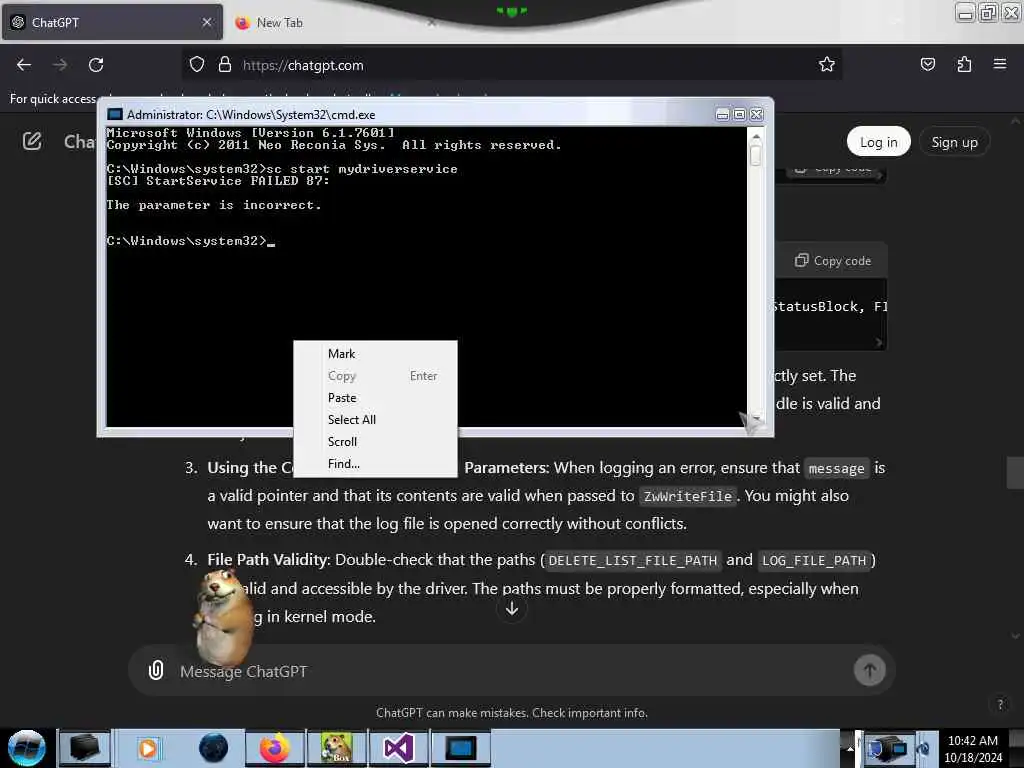Open the help question mark icon
The height and width of the screenshot is (768, 1024).
(x=1000, y=704)
